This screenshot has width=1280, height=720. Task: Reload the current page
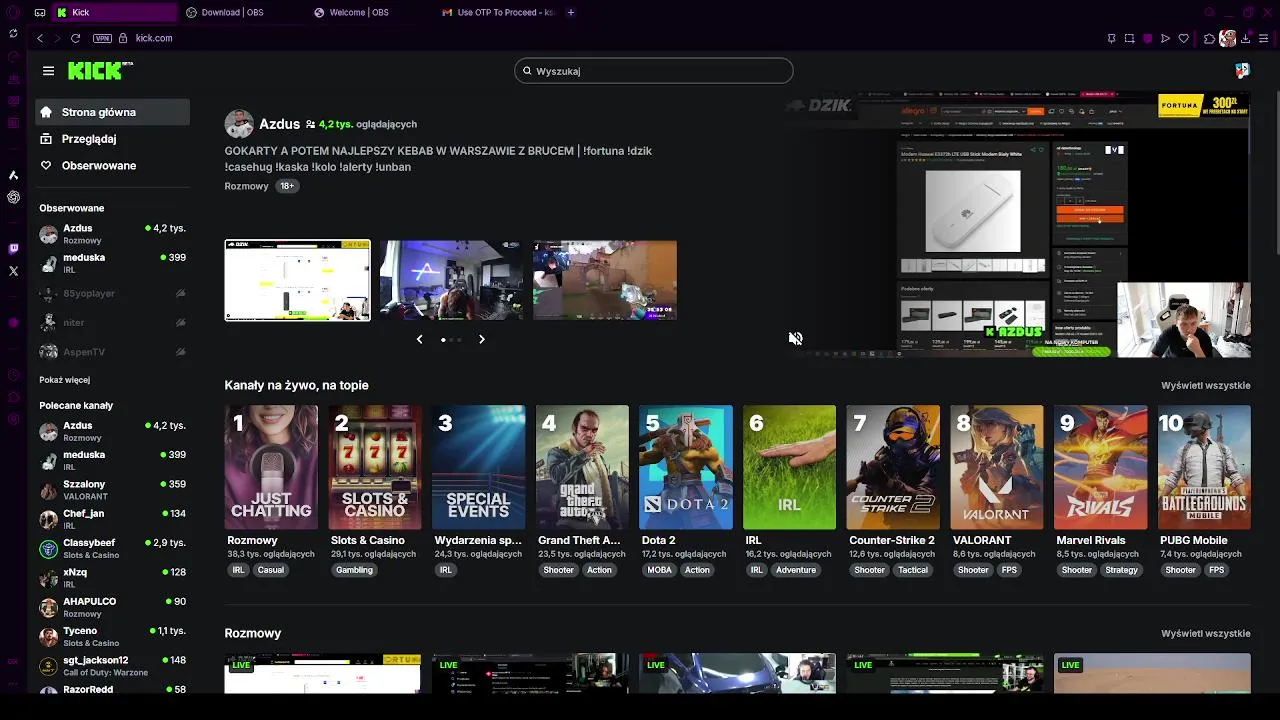(x=75, y=38)
